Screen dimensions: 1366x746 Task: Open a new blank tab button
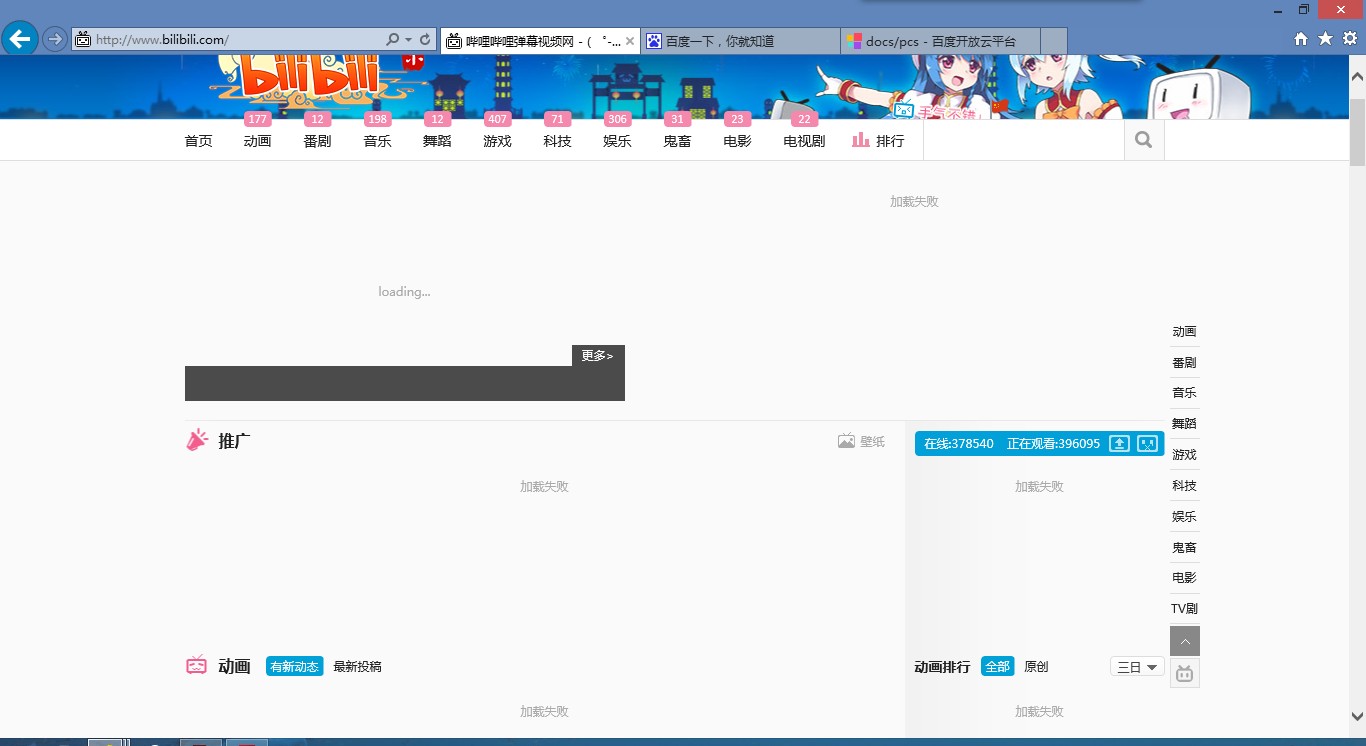click(1053, 41)
